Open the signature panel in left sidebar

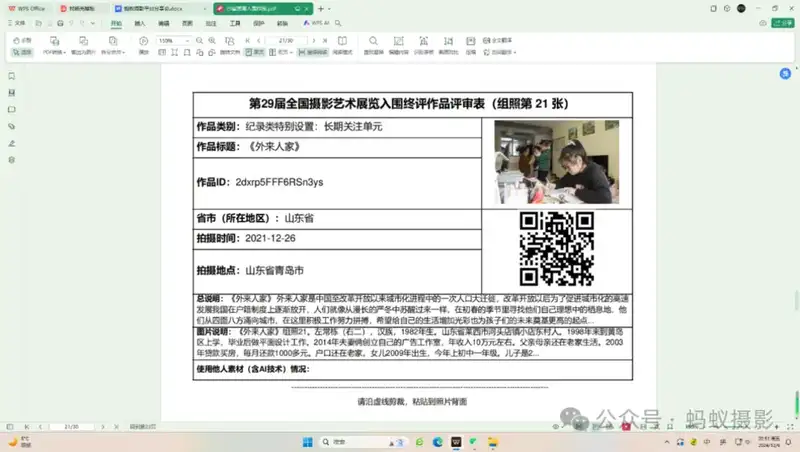(12, 143)
